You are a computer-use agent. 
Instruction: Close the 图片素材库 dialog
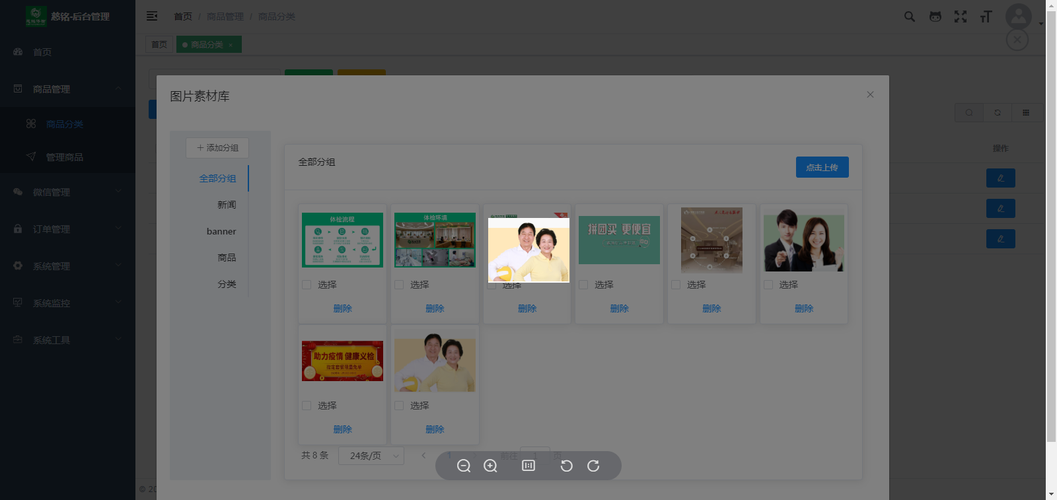pyautogui.click(x=870, y=94)
